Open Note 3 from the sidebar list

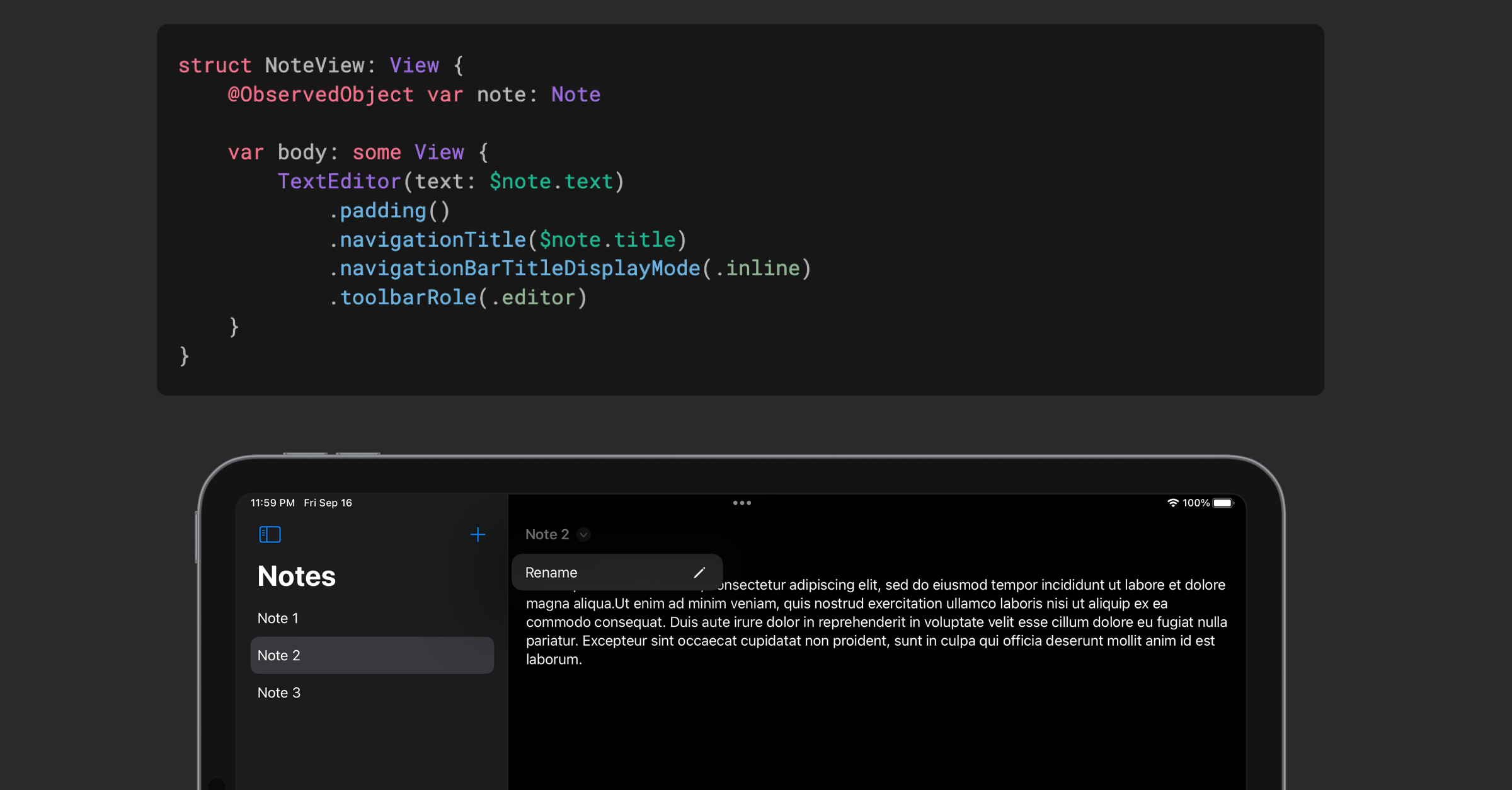pyautogui.click(x=279, y=692)
